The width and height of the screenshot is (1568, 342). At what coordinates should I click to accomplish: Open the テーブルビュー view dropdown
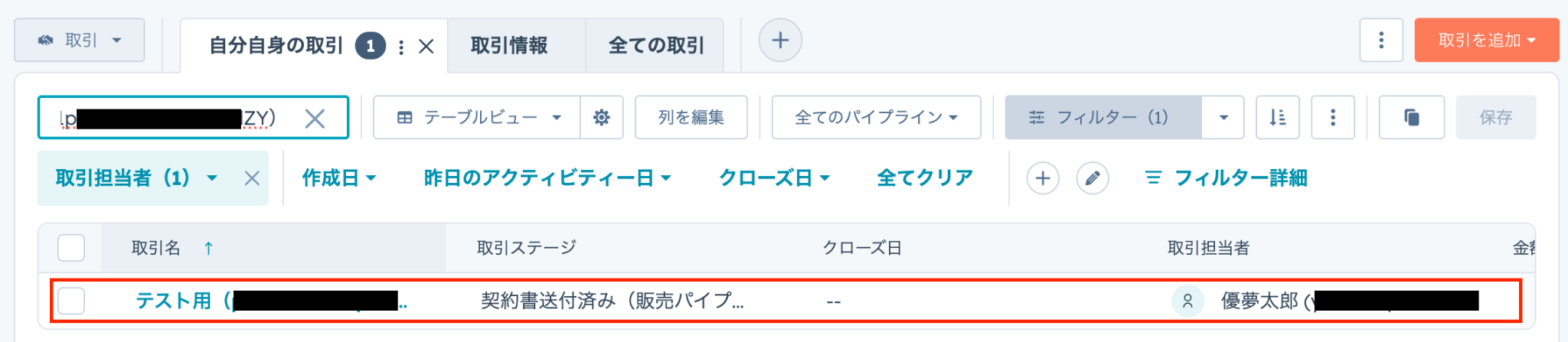click(x=477, y=117)
